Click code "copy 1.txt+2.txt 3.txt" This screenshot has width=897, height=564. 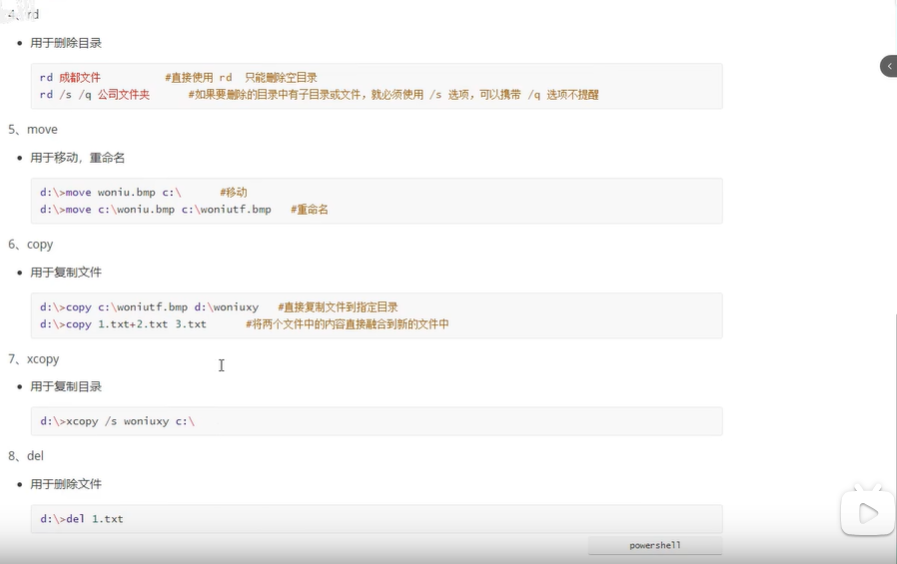136,324
